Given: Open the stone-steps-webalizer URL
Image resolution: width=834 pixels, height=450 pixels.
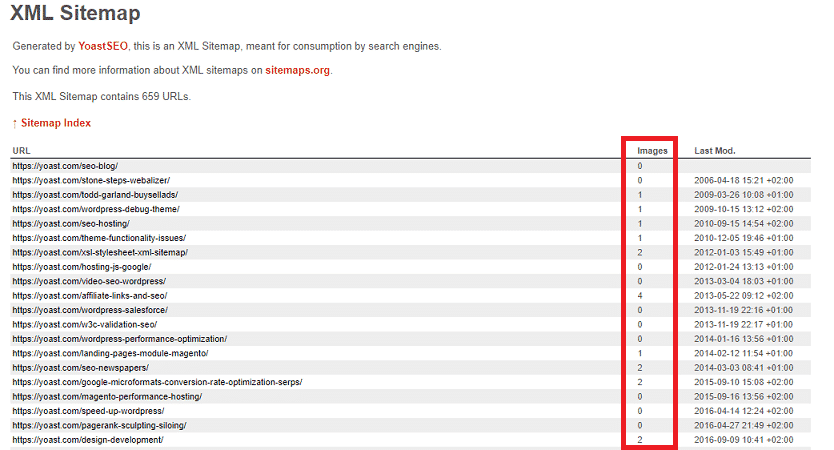Looking at the screenshot, I should coord(91,180).
